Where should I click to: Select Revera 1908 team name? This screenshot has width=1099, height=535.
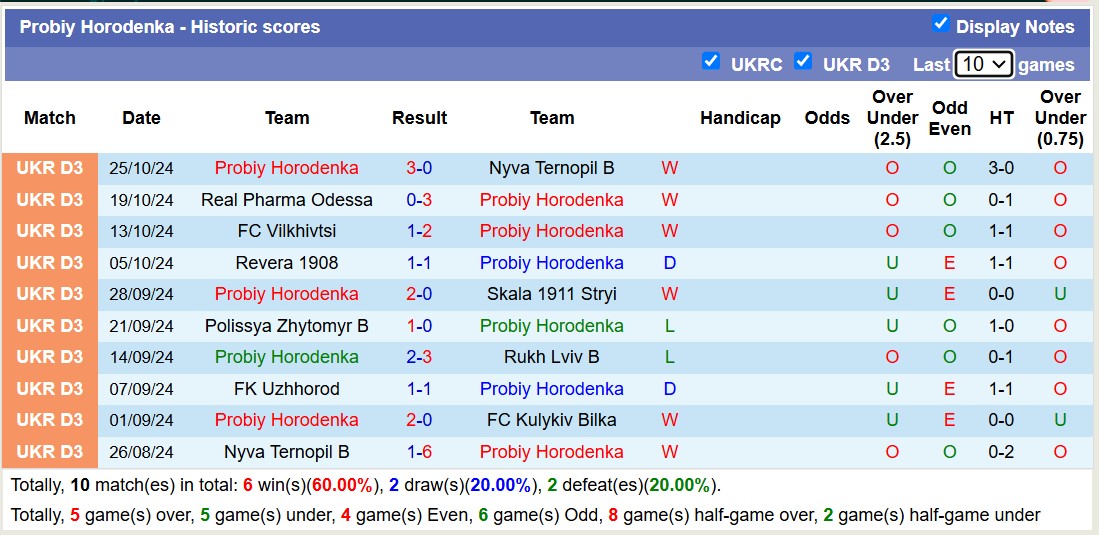pyautogui.click(x=286, y=263)
